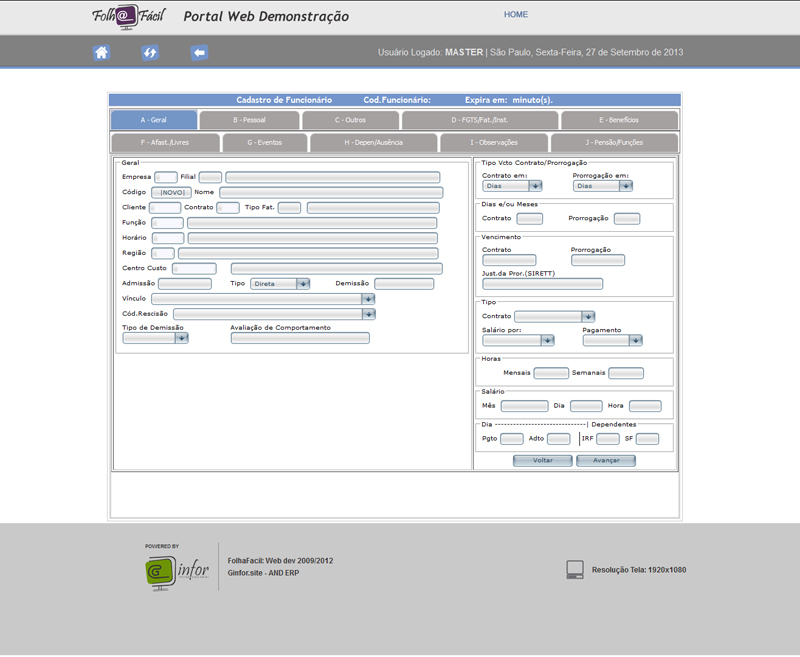Screen dimensions: 800x657
Task: Open the HOME link in header
Action: point(516,15)
